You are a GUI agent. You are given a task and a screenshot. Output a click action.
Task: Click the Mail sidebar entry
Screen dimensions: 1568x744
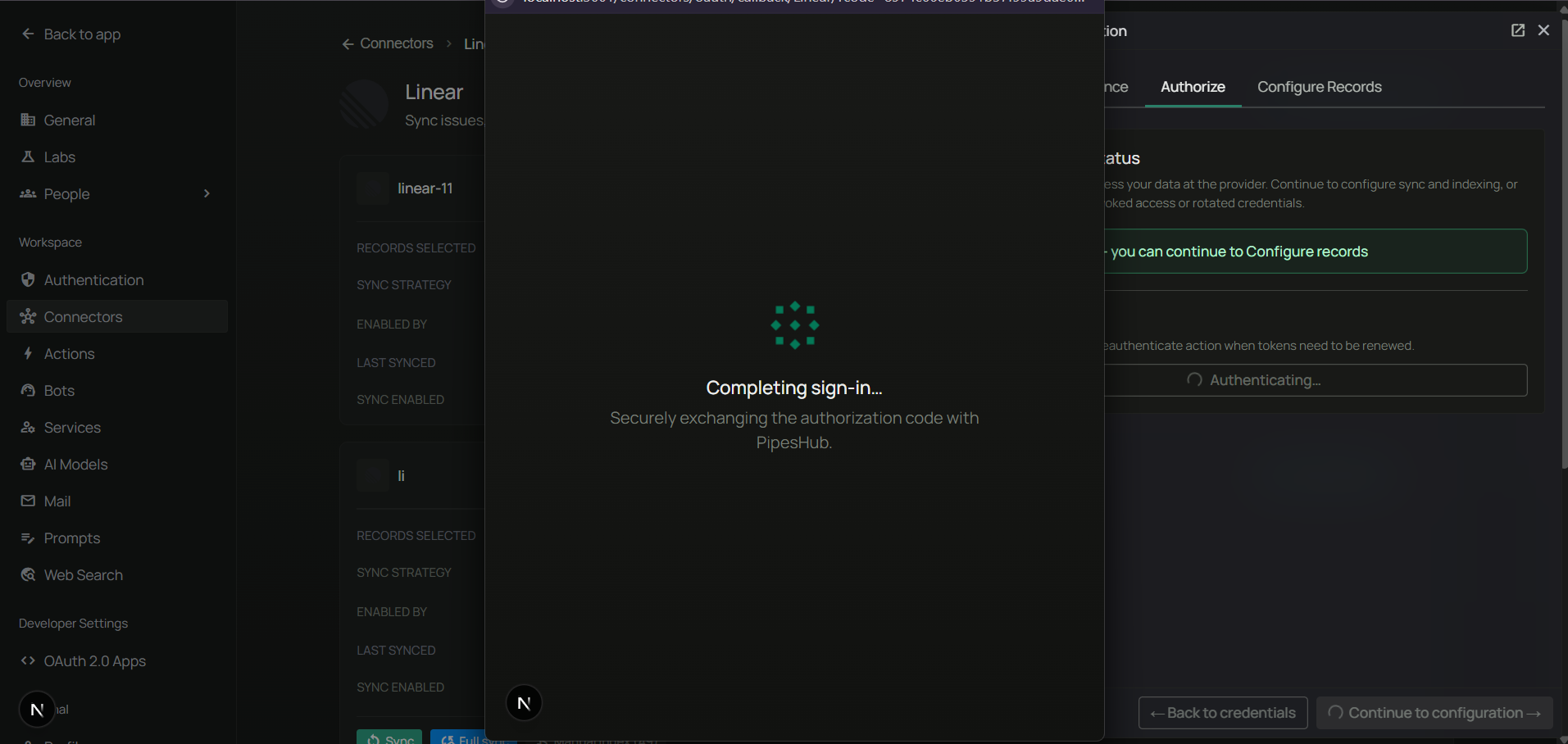[x=117, y=501]
